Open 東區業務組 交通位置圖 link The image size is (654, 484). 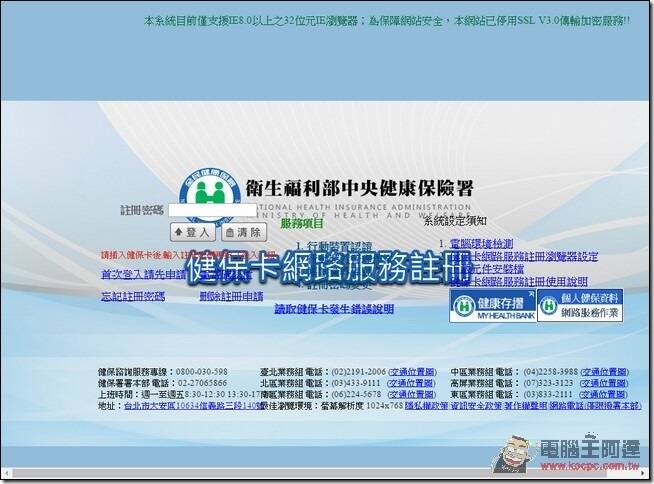point(604,394)
